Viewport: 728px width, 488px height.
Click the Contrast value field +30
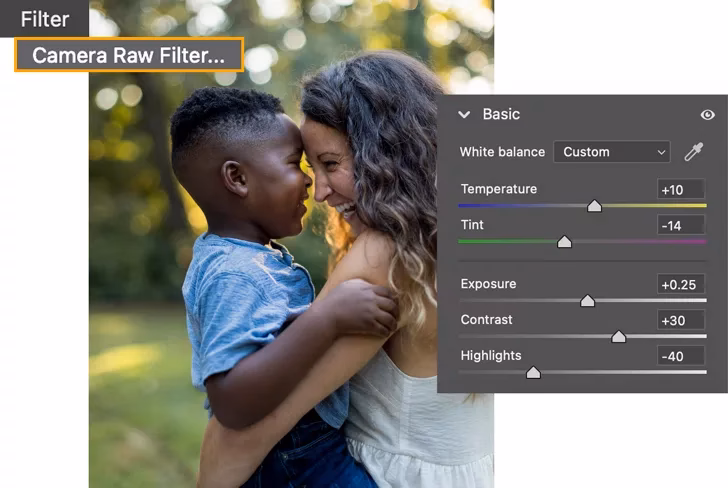pyautogui.click(x=681, y=320)
